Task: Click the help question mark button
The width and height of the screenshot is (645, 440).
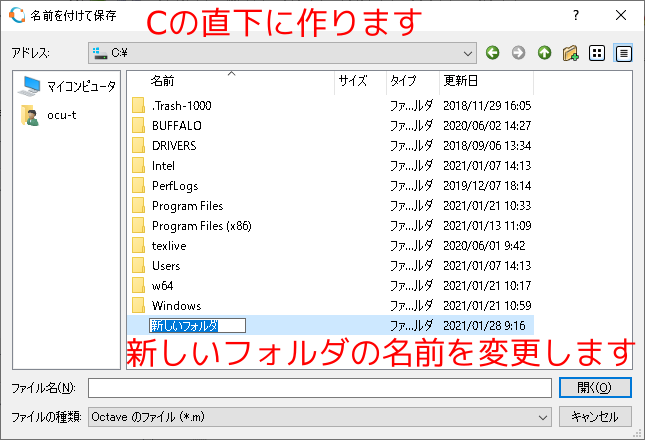Action: pyautogui.click(x=576, y=16)
